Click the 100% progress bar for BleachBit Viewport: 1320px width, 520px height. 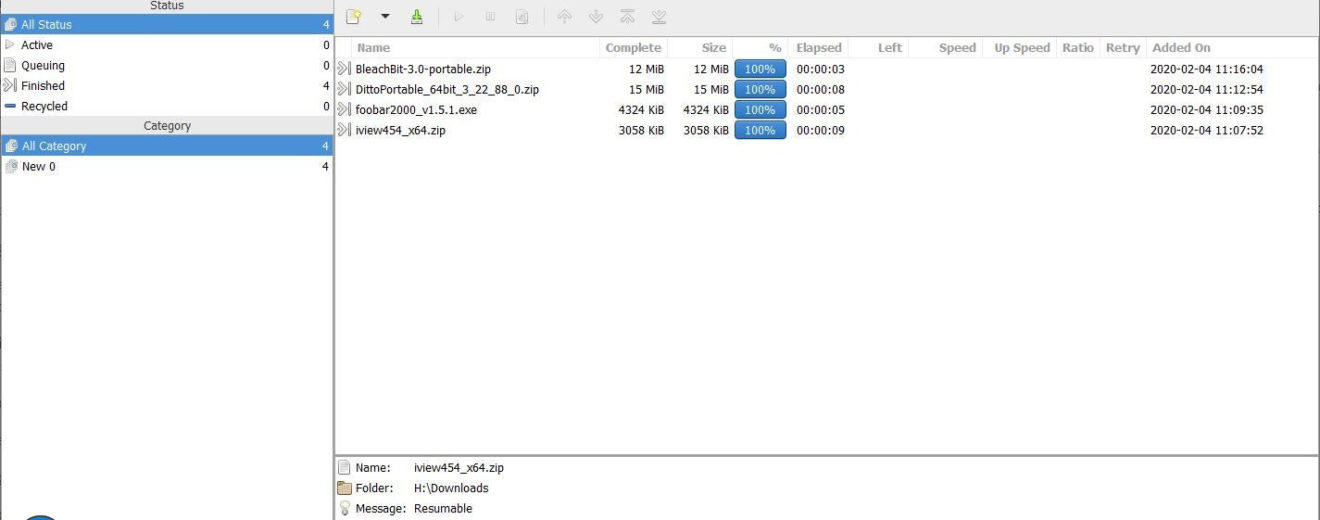coord(760,69)
